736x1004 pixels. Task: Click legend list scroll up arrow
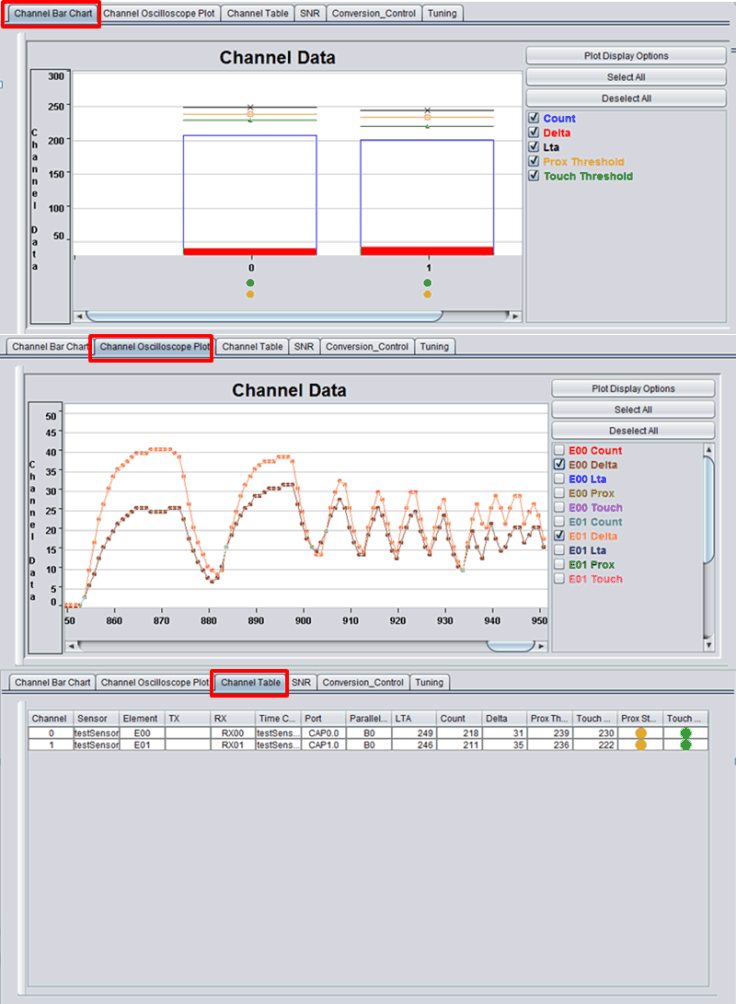708,449
